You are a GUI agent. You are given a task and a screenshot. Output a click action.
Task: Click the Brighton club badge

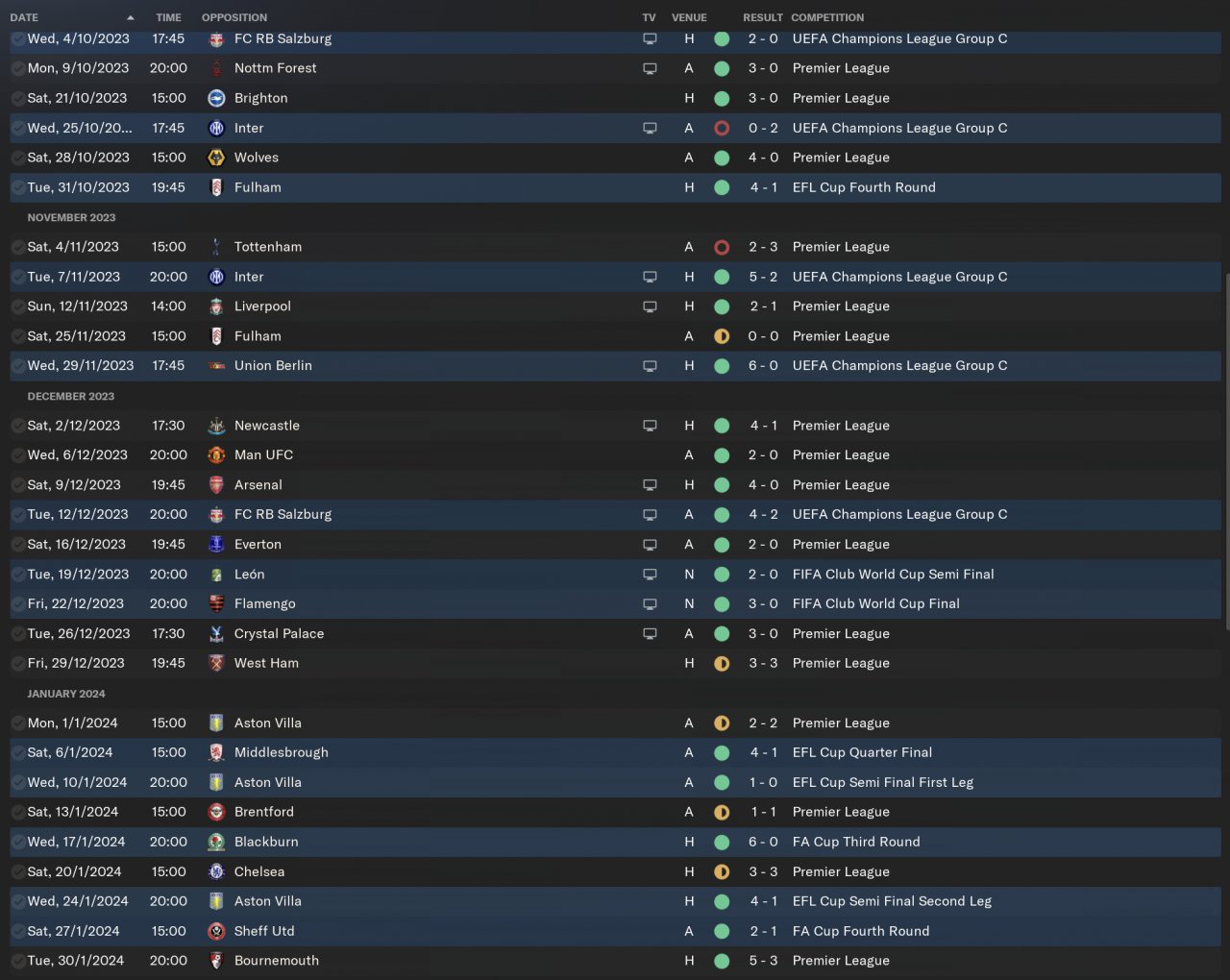click(216, 98)
